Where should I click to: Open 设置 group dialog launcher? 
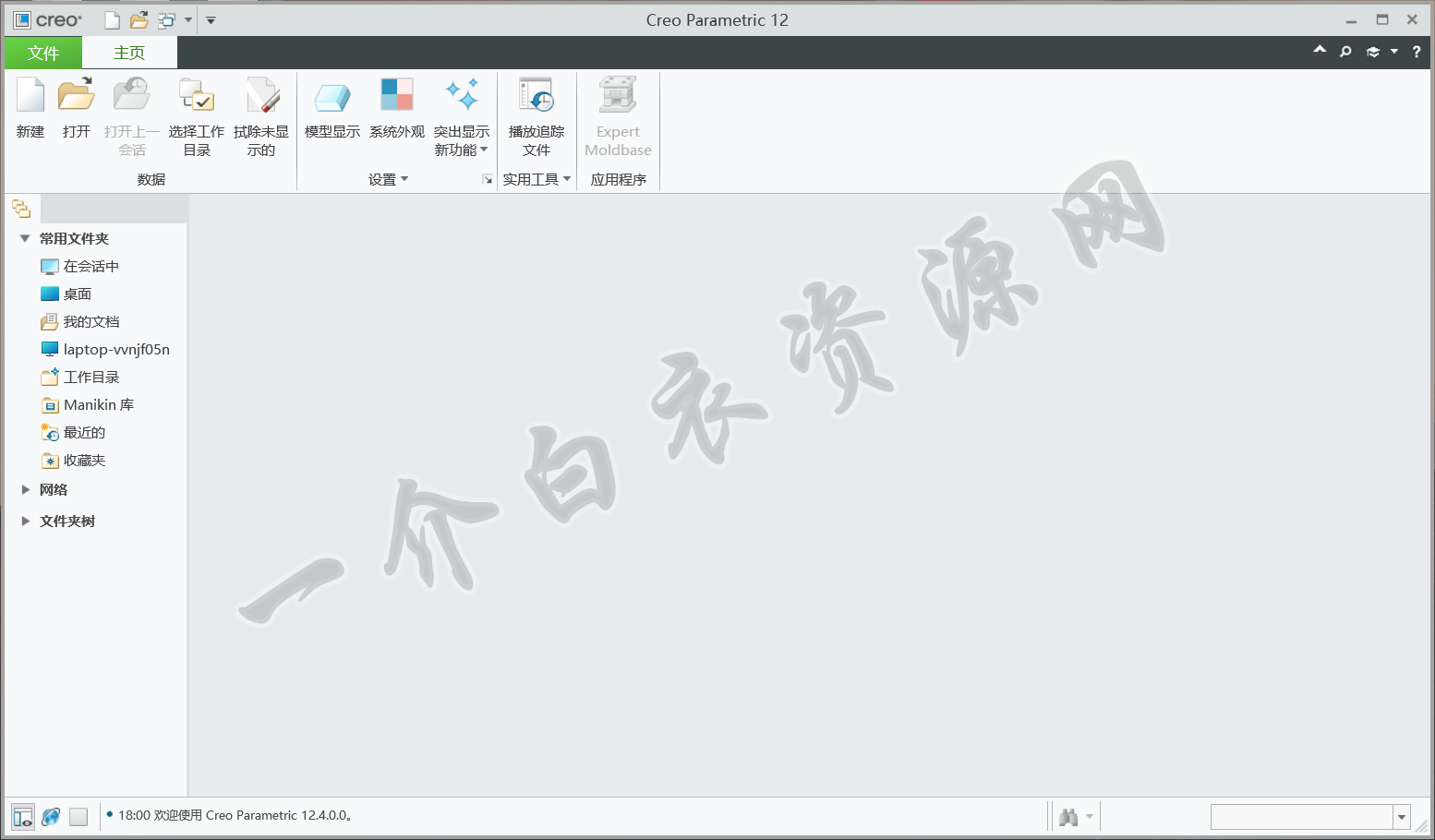pyautogui.click(x=487, y=179)
